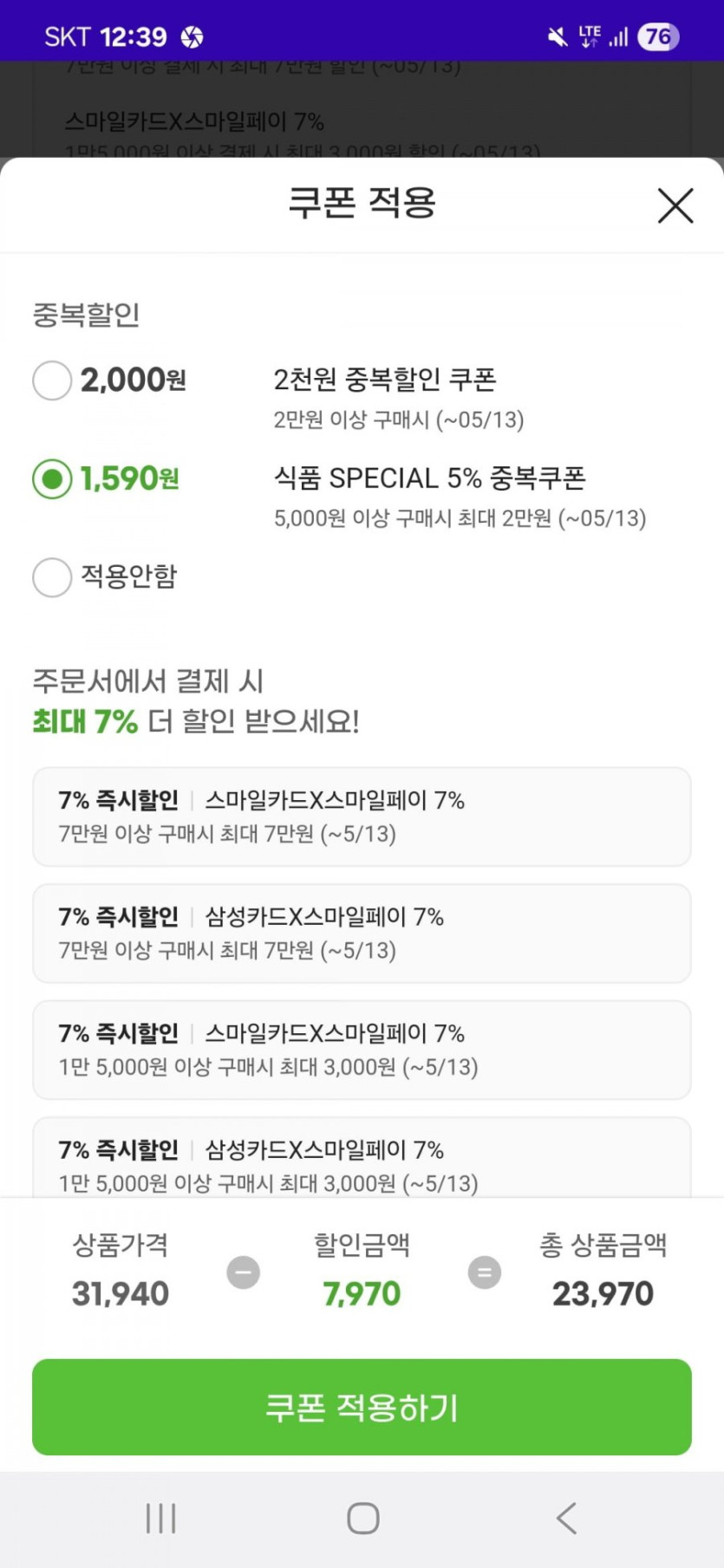Tap Android recent apps navigation icon
The height and width of the screenshot is (1568, 724).
pos(161,1518)
